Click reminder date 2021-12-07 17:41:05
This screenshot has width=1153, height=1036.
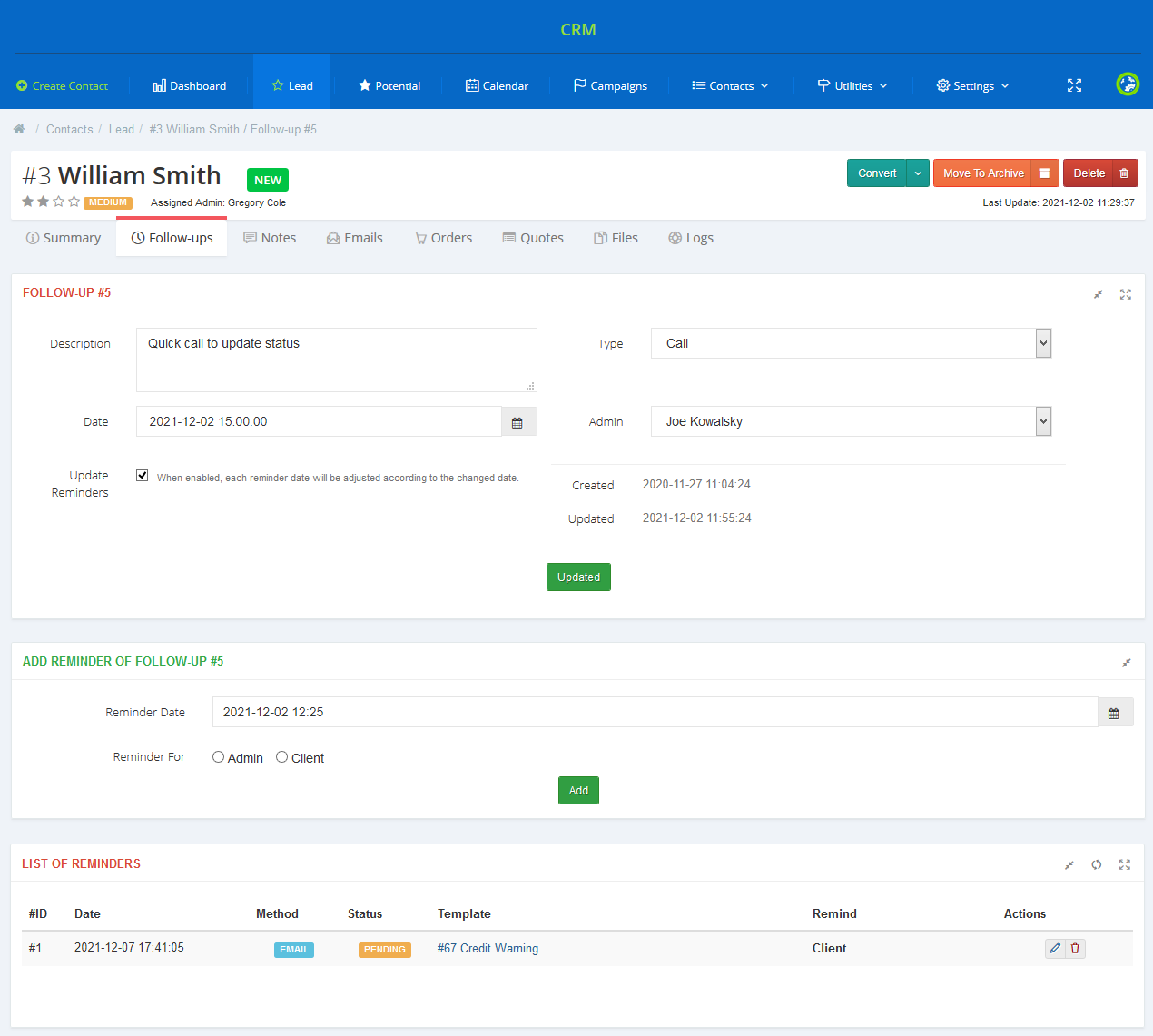click(129, 948)
